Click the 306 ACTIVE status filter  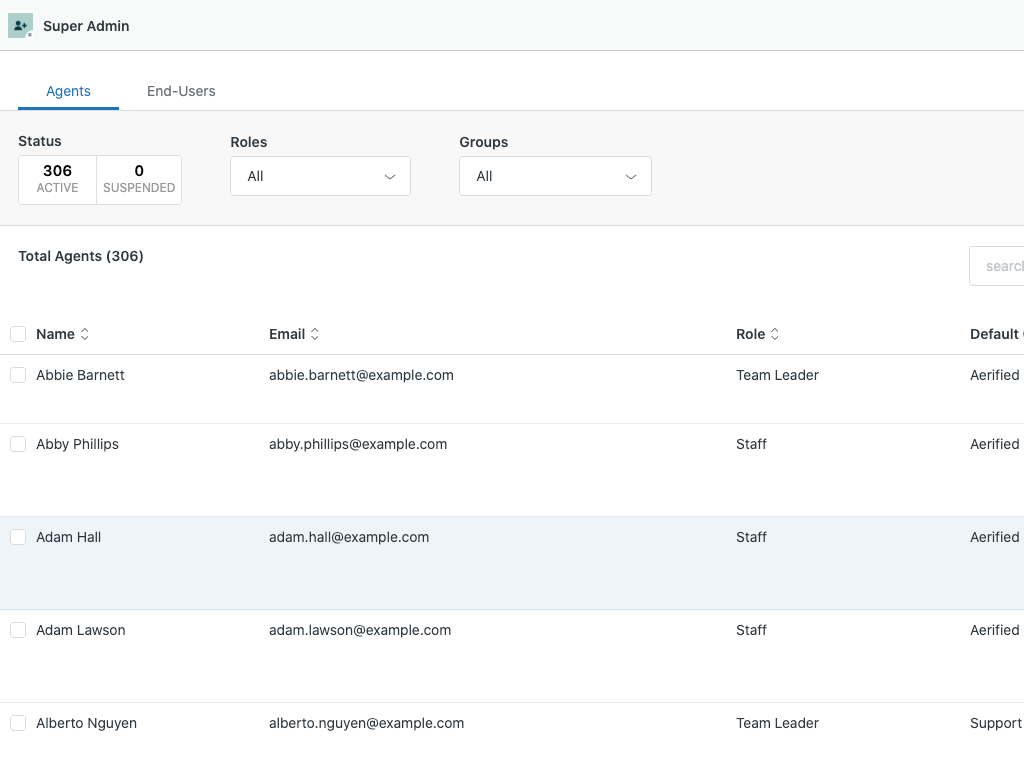click(x=57, y=179)
